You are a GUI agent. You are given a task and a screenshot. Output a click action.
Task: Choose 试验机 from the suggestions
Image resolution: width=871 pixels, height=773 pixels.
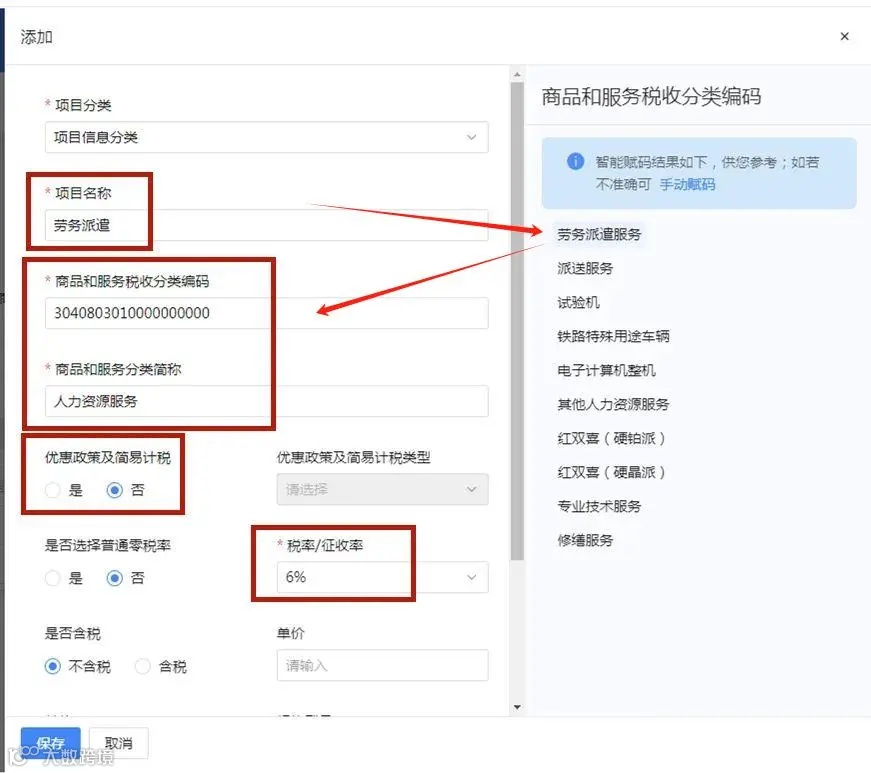(578, 302)
